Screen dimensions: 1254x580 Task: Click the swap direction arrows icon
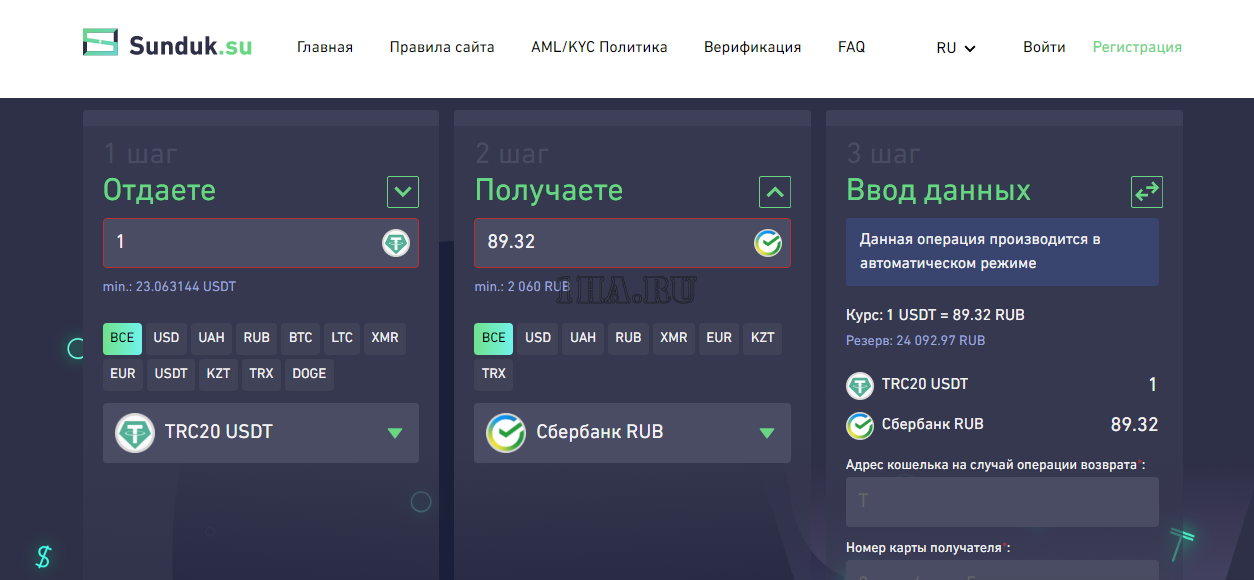pos(1146,191)
